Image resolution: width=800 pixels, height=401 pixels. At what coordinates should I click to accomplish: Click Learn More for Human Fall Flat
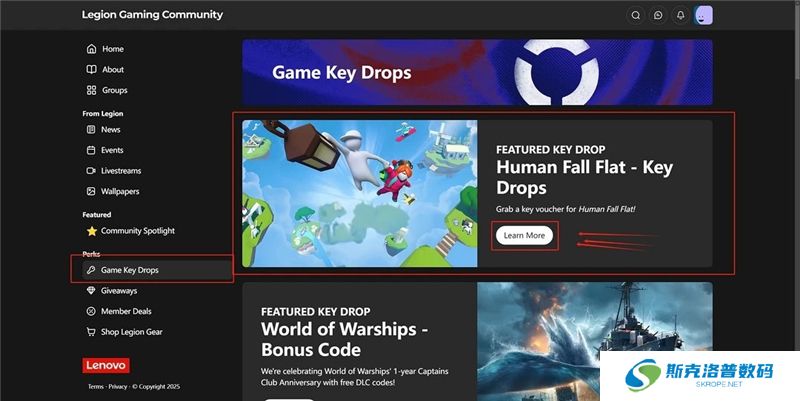(x=524, y=236)
